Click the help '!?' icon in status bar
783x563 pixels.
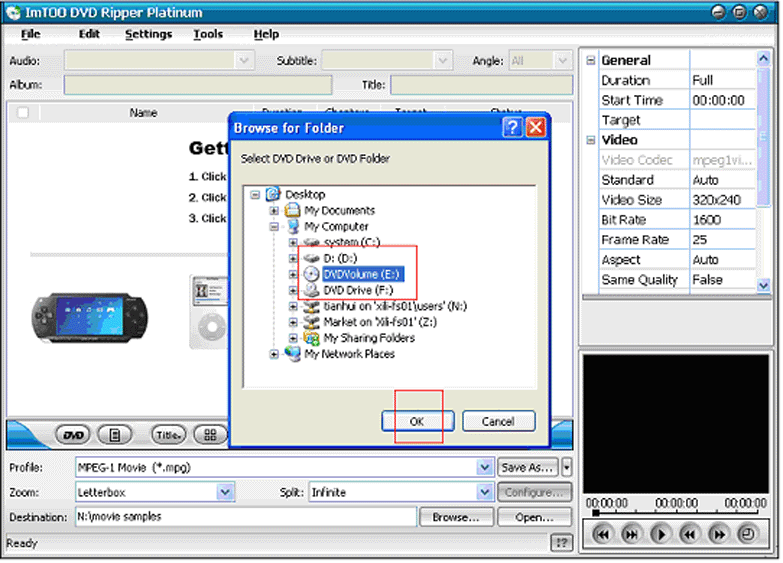(x=562, y=544)
